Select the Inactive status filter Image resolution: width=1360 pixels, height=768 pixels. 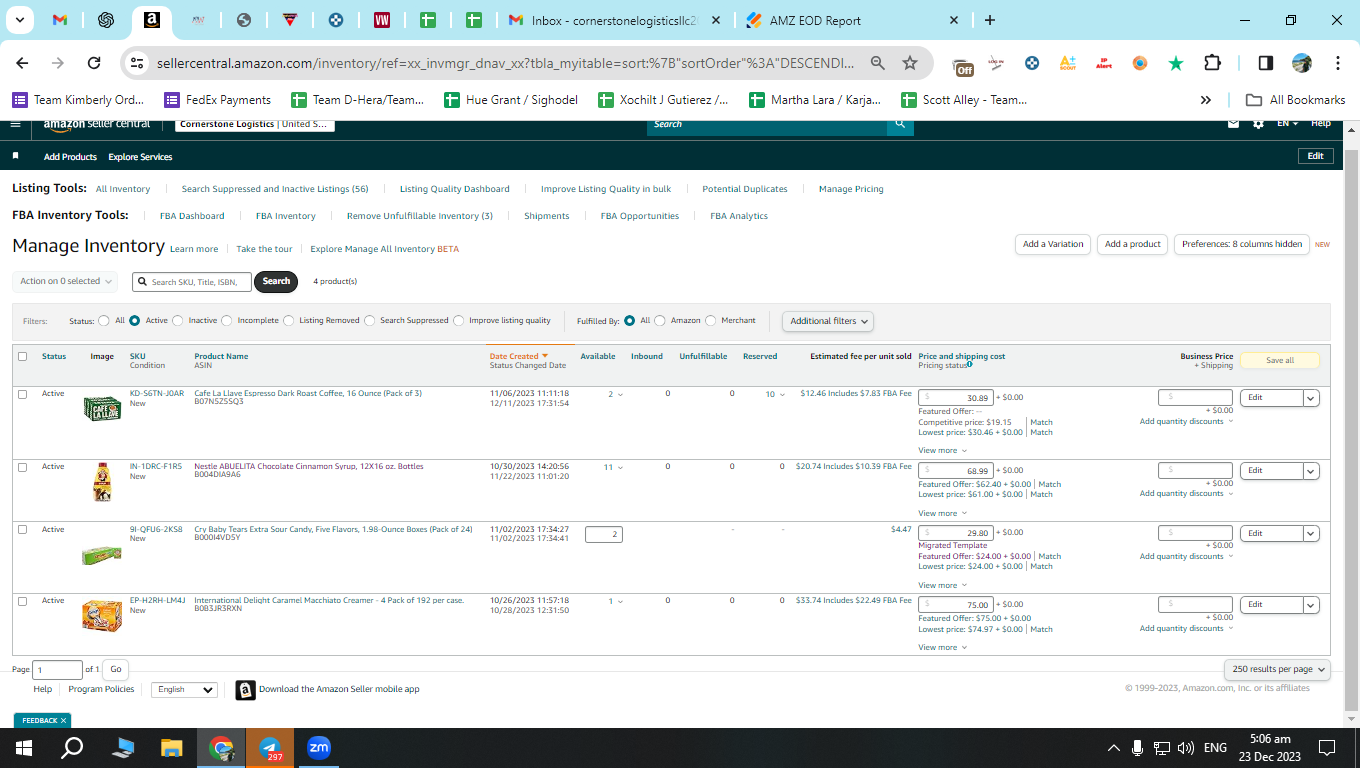click(178, 321)
